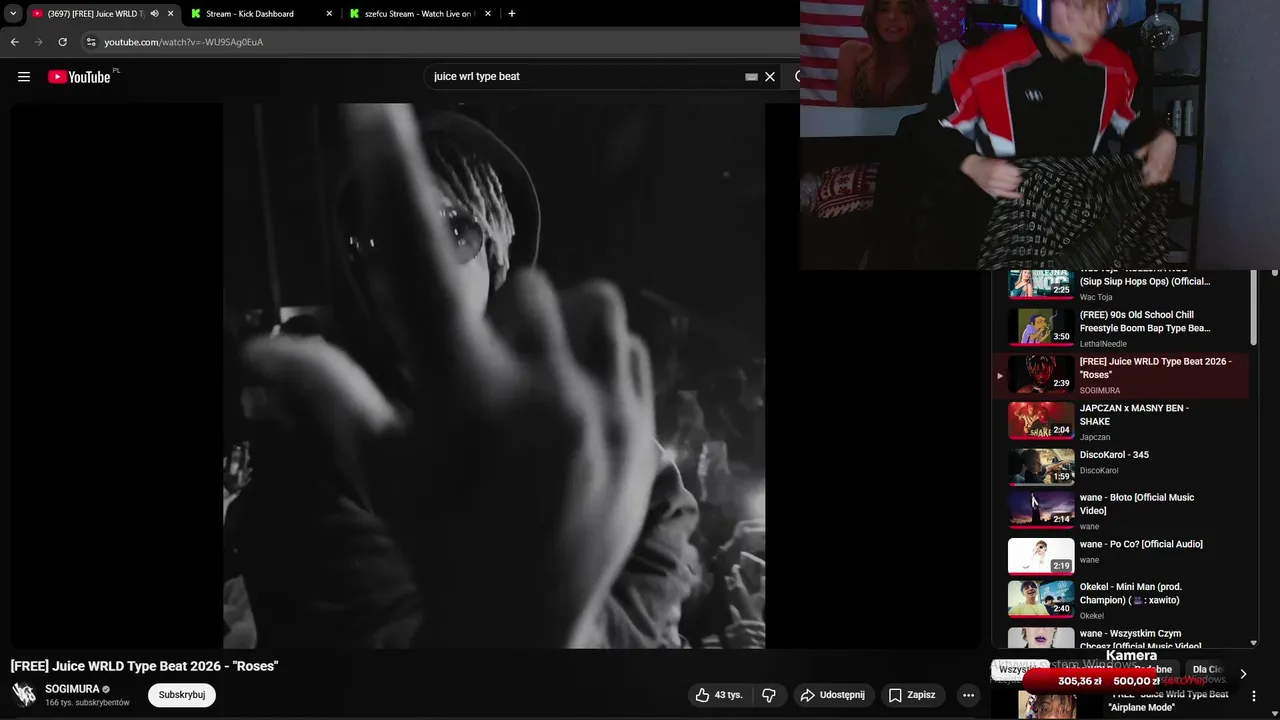Screen dimensions: 1280x720
Task: Select the Juice WRLD YouTube tab
Action: tap(102, 14)
